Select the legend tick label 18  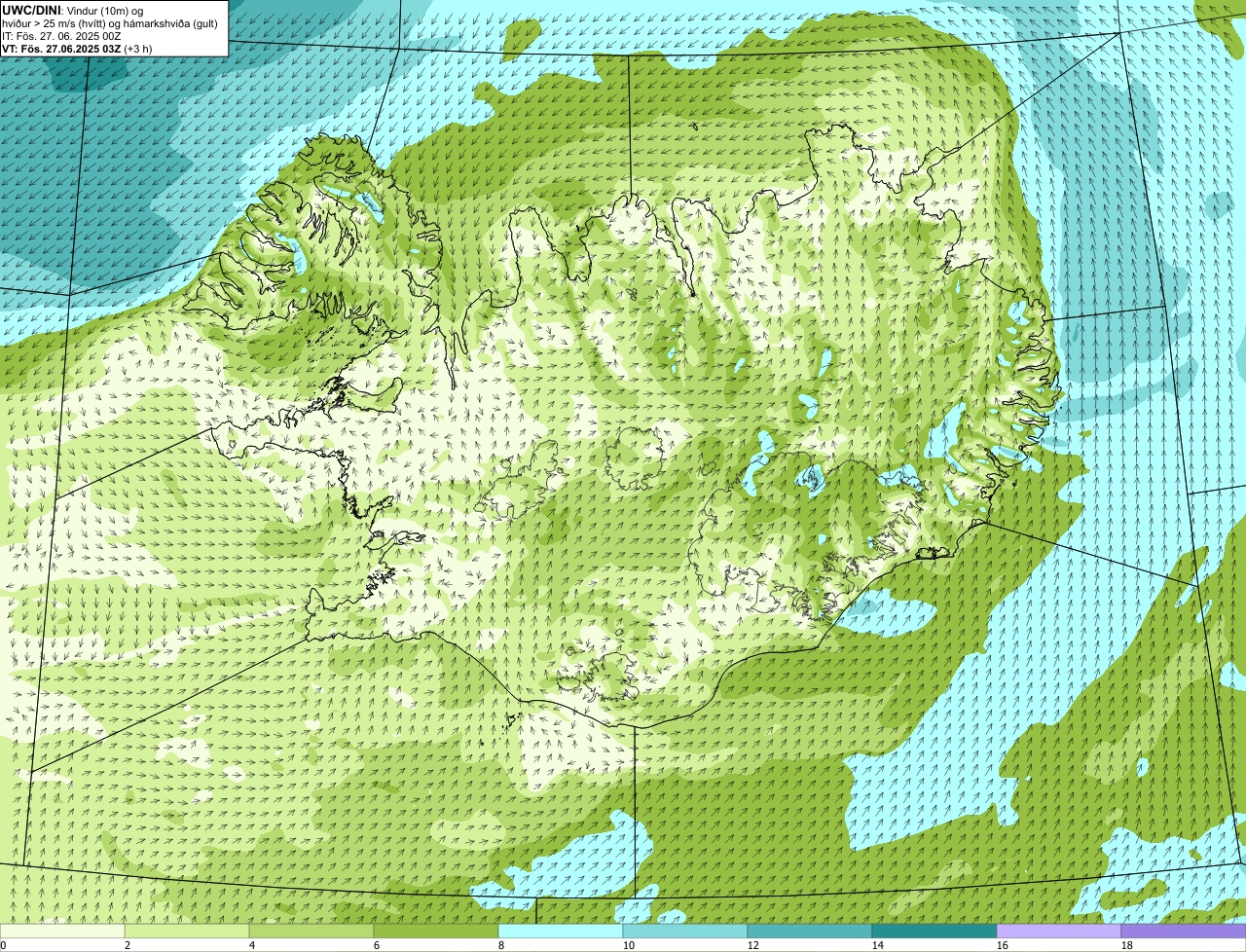[1126, 945]
